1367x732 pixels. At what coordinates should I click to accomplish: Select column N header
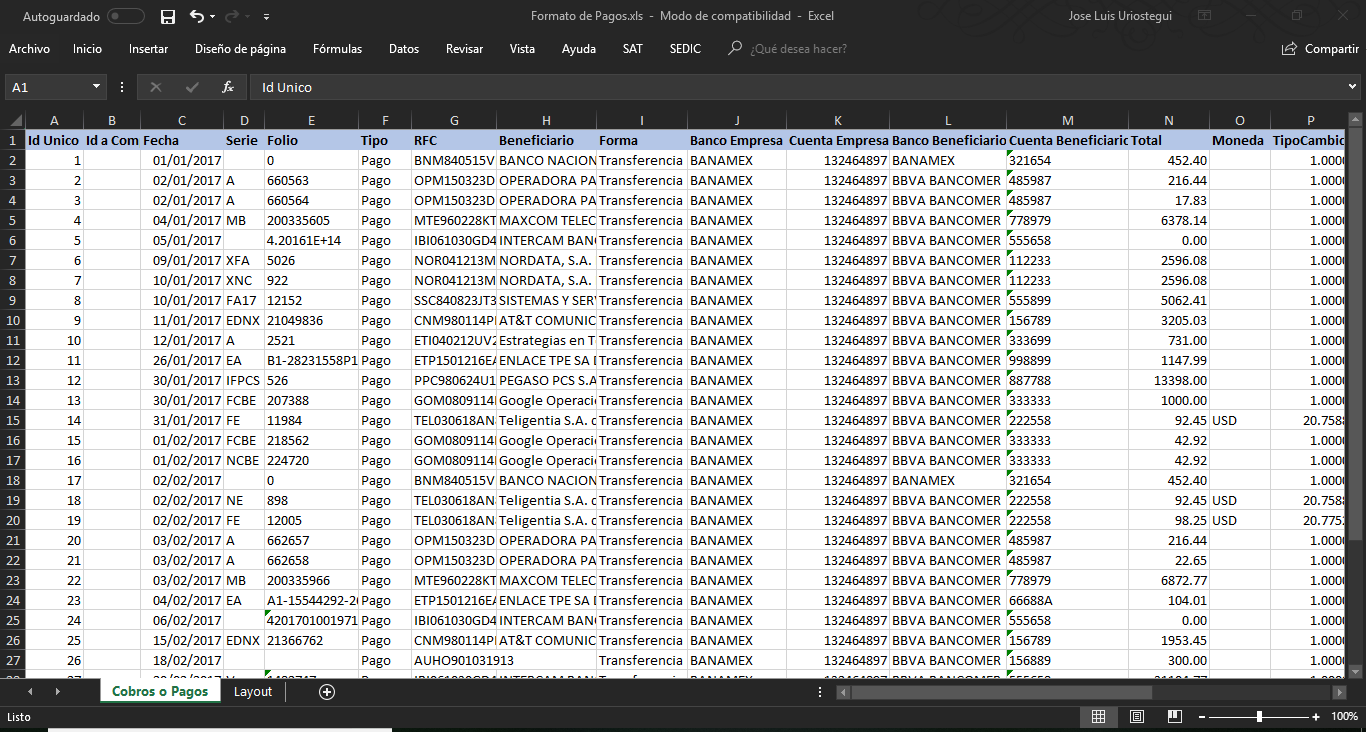[x=1168, y=121]
